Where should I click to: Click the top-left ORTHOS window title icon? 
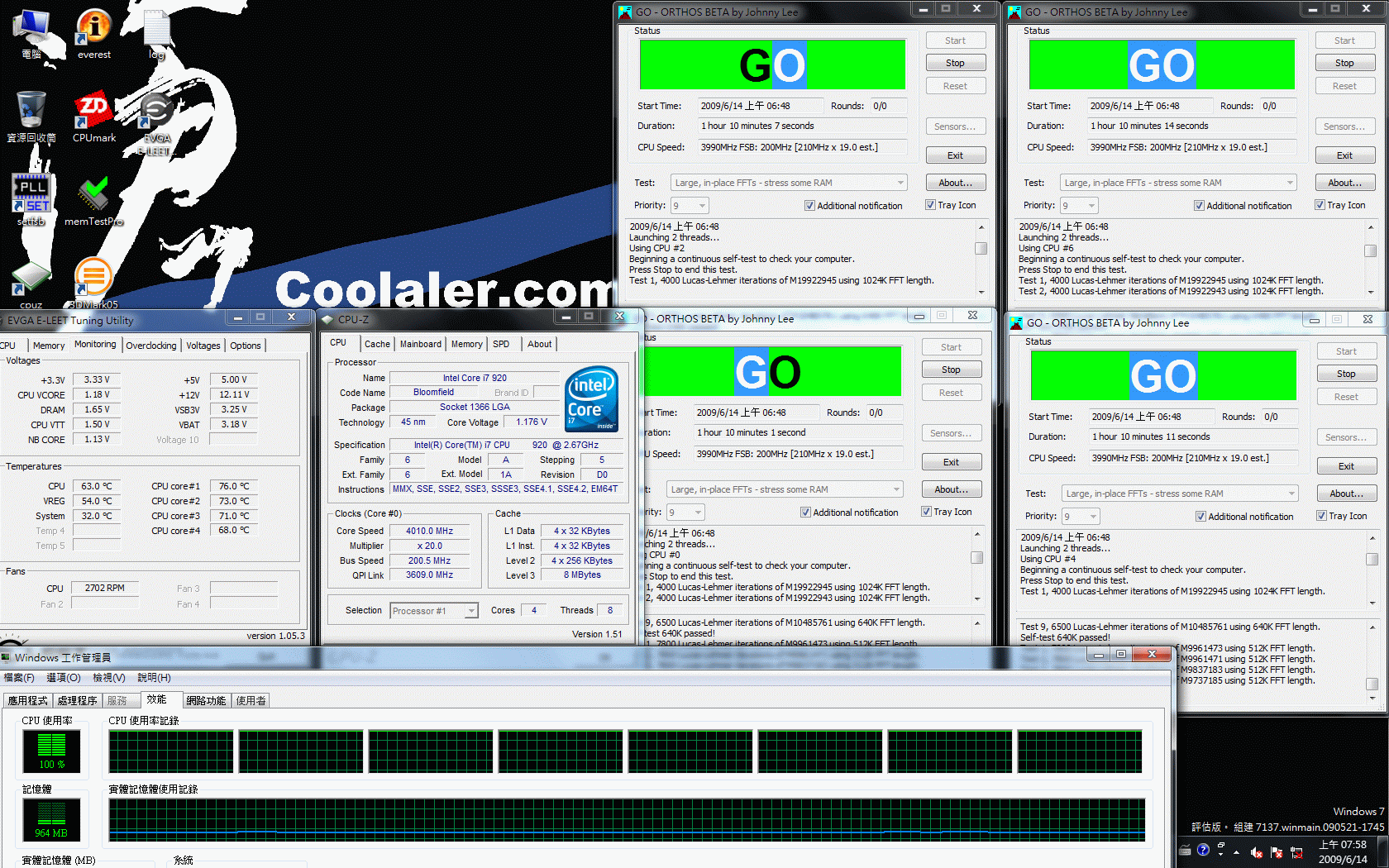[625, 12]
